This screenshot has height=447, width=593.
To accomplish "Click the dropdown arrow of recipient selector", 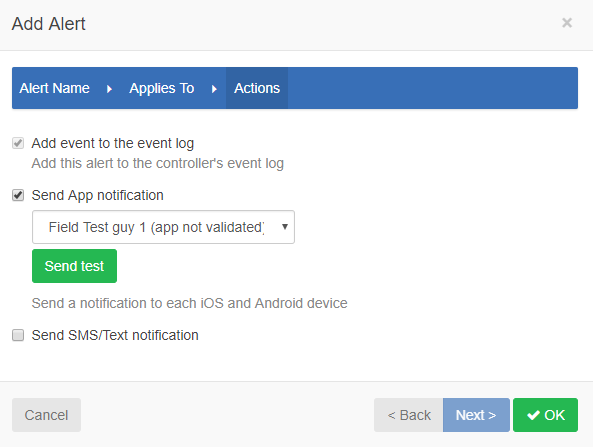I will click(285, 227).
